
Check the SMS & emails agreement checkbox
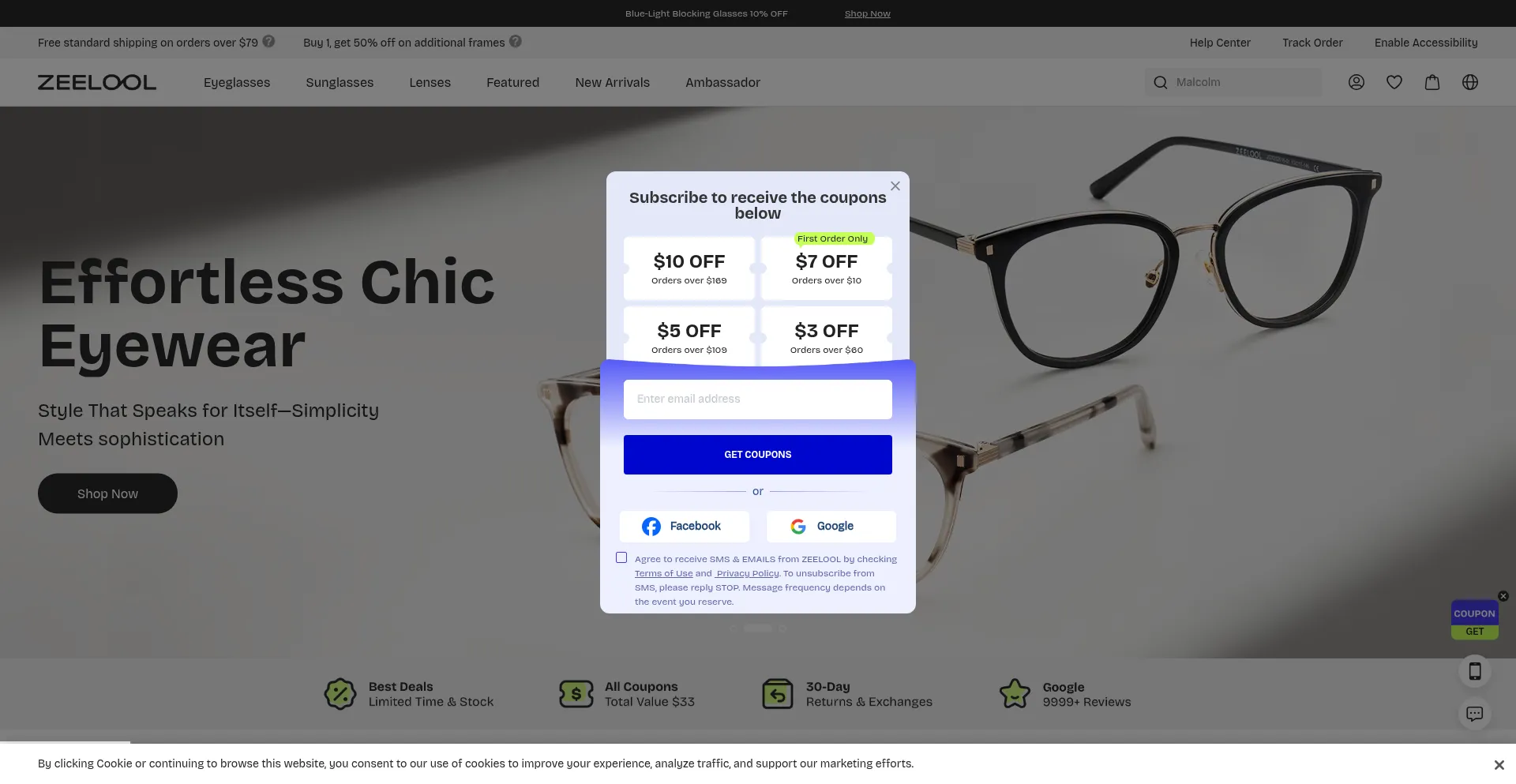pos(621,557)
